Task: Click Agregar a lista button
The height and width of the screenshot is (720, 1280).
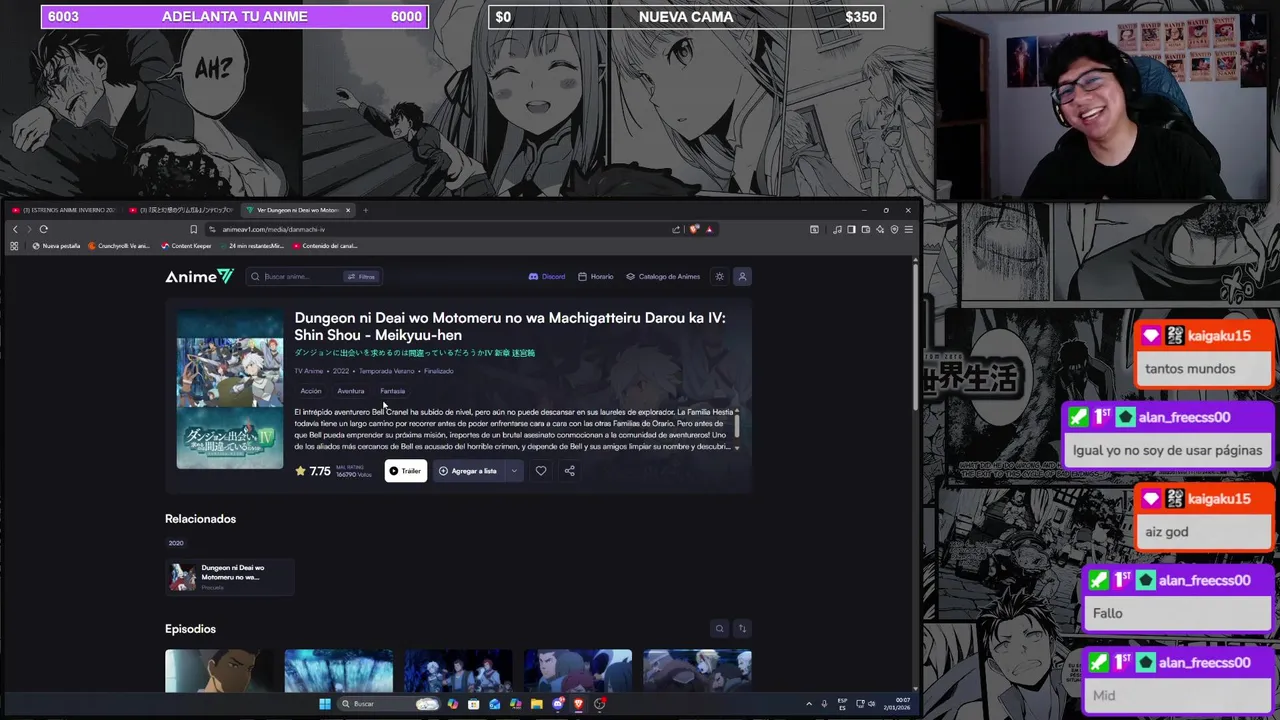Action: point(468,471)
